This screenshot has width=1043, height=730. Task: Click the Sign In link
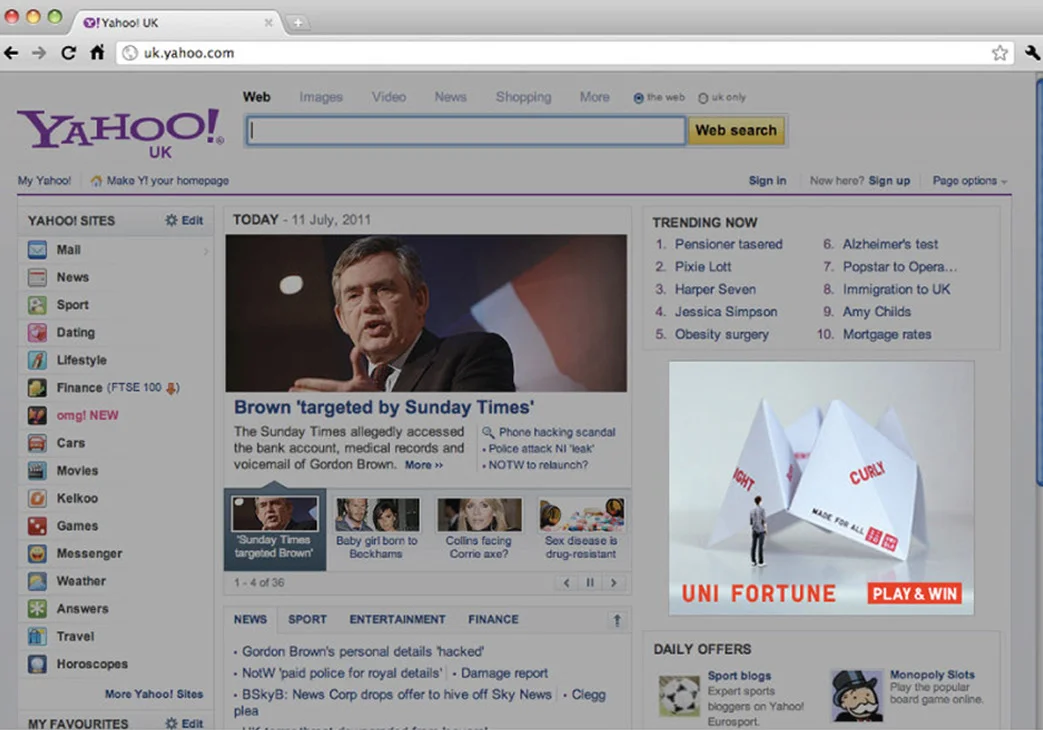(x=767, y=180)
